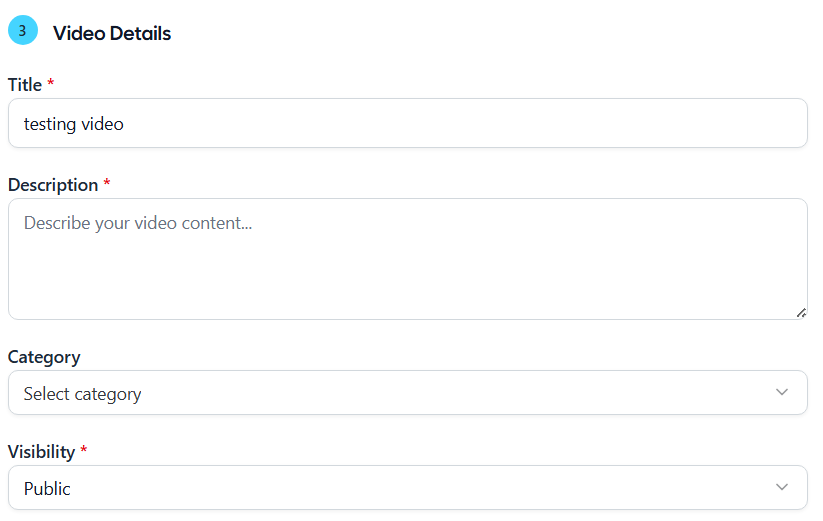Click the red asterisk beside Title

[x=51, y=85]
